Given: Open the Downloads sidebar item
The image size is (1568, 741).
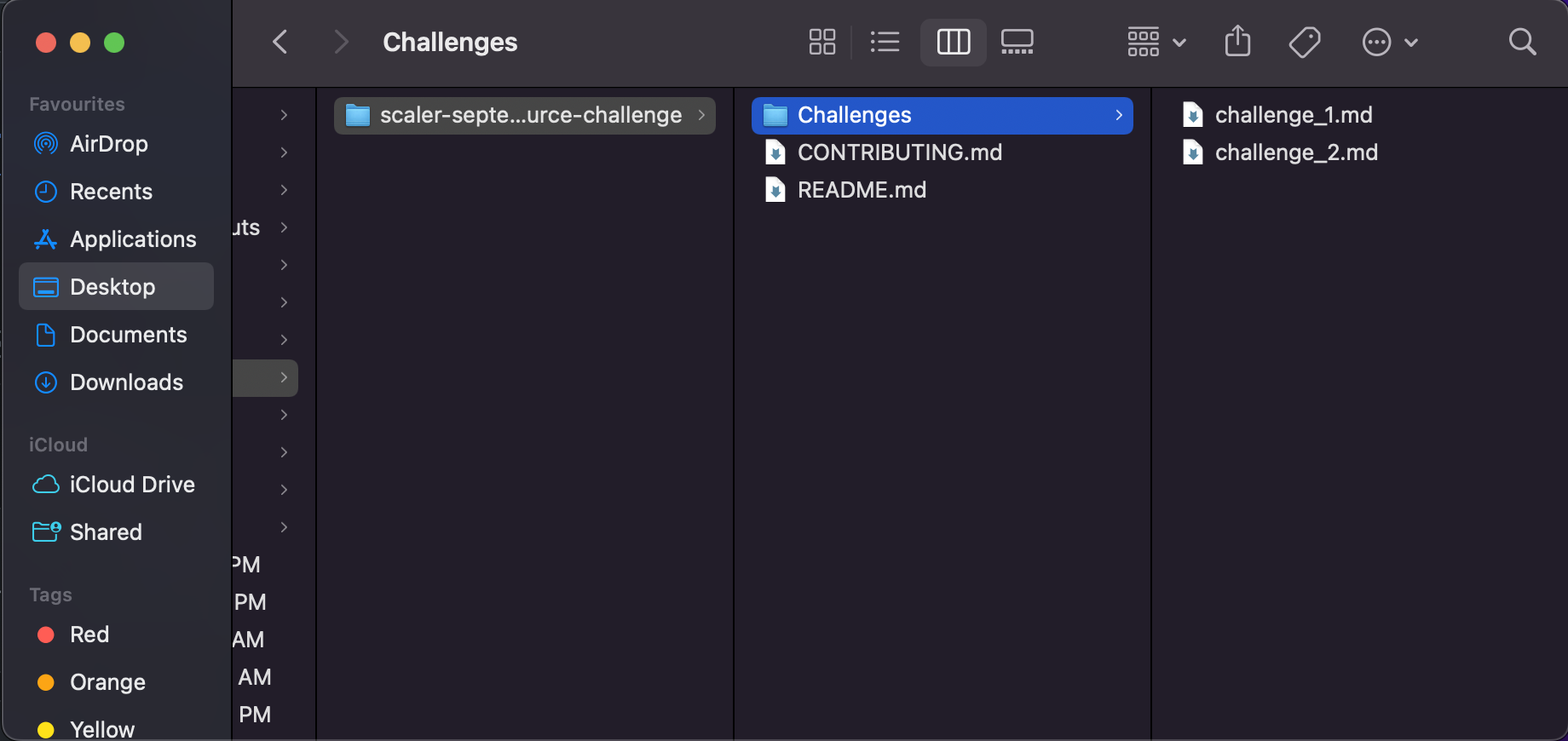Looking at the screenshot, I should pyautogui.click(x=126, y=382).
